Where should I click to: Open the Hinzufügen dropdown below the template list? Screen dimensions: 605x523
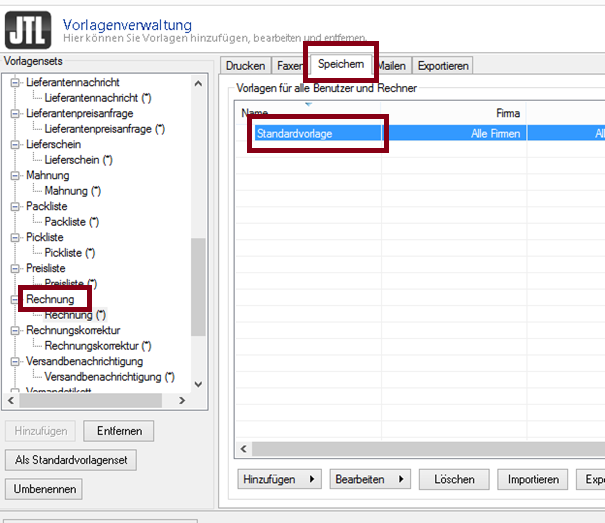(x=280, y=480)
